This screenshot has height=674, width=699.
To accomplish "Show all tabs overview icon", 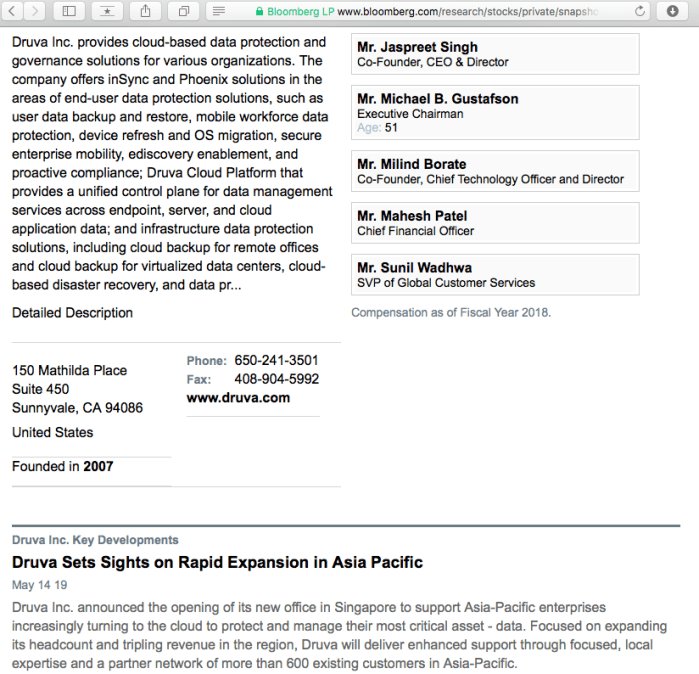I will point(184,11).
